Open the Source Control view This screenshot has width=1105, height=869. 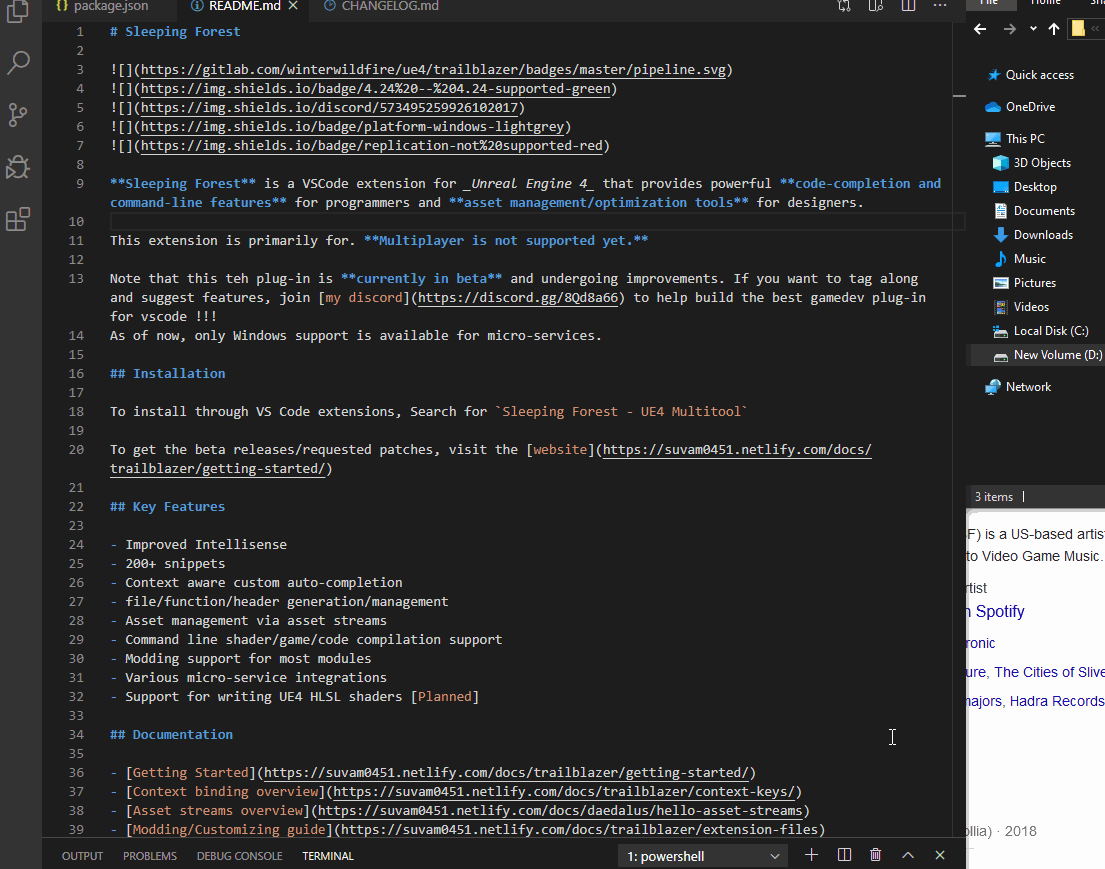18,115
